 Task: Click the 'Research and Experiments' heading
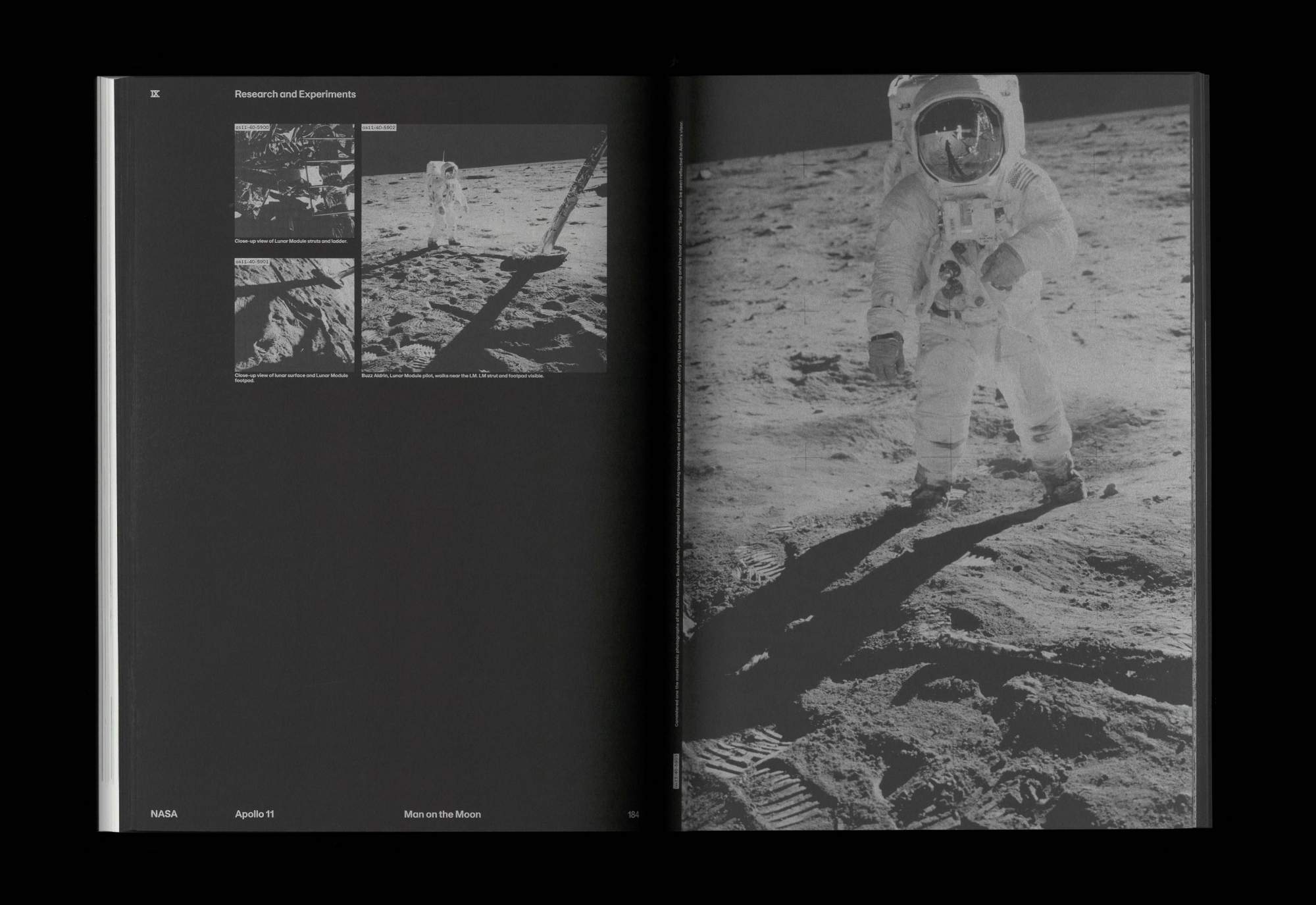[295, 94]
